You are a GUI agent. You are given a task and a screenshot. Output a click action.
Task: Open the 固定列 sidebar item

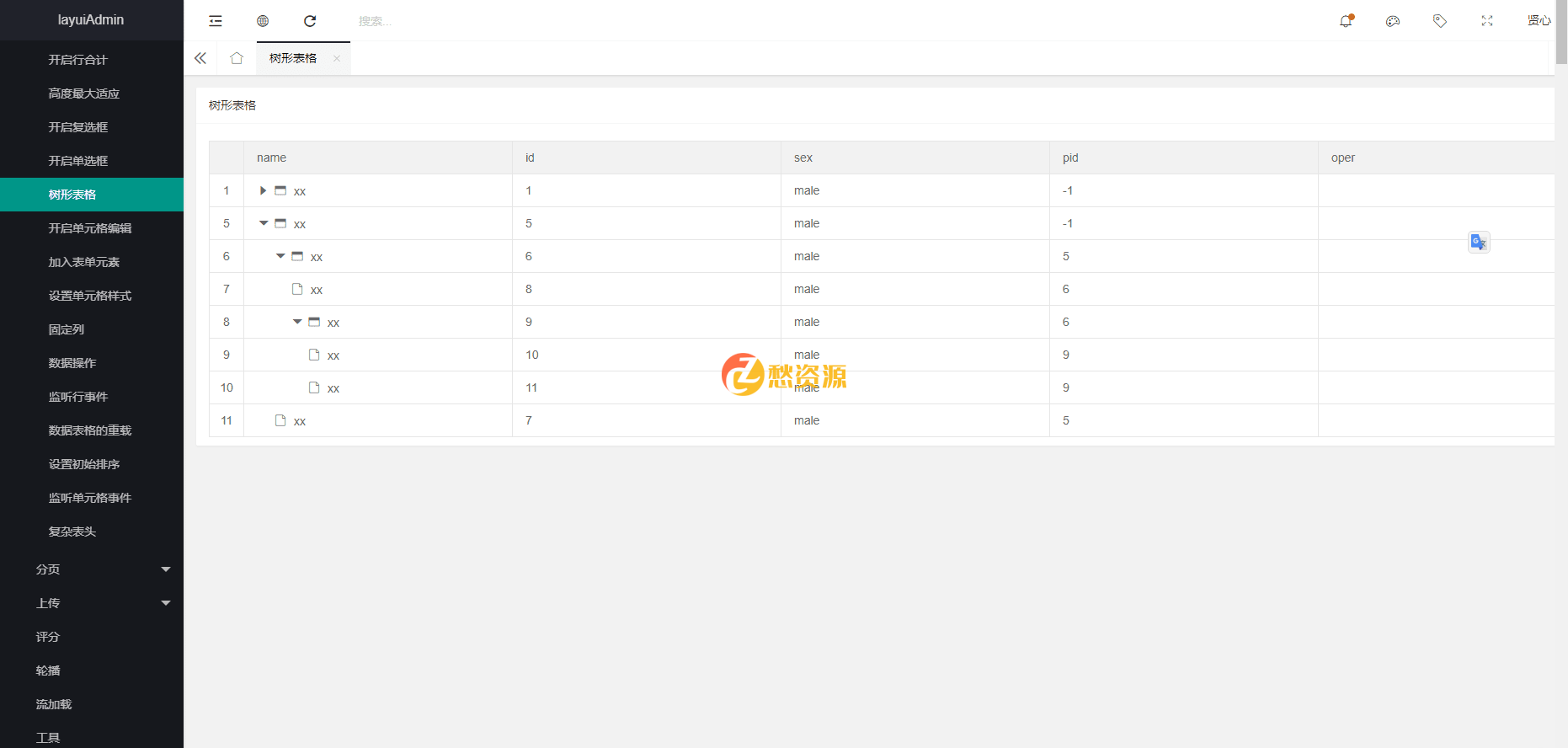click(x=67, y=329)
